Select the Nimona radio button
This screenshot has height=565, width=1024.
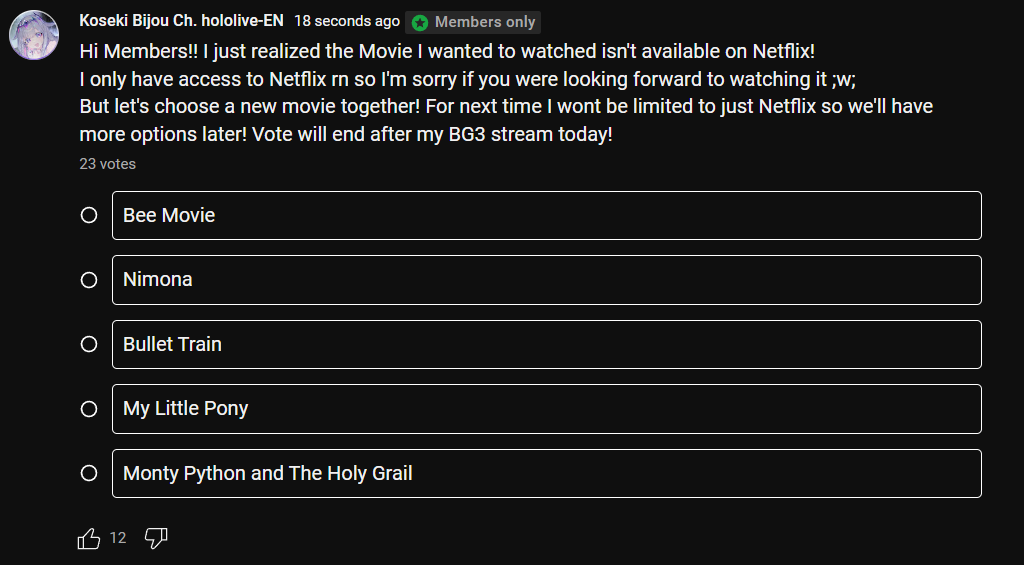89,280
